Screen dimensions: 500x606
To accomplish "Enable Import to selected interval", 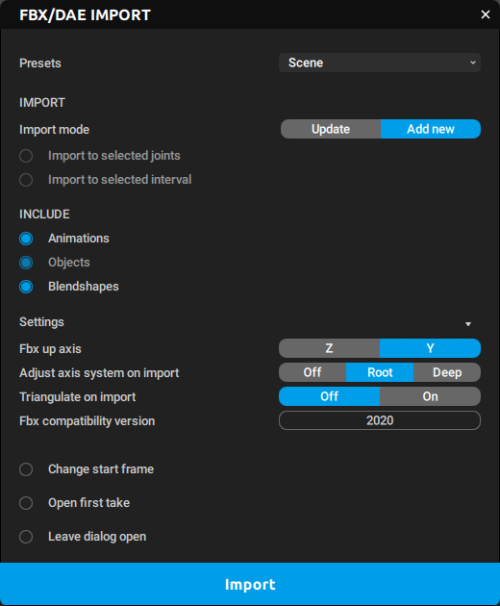I will [x=26, y=180].
